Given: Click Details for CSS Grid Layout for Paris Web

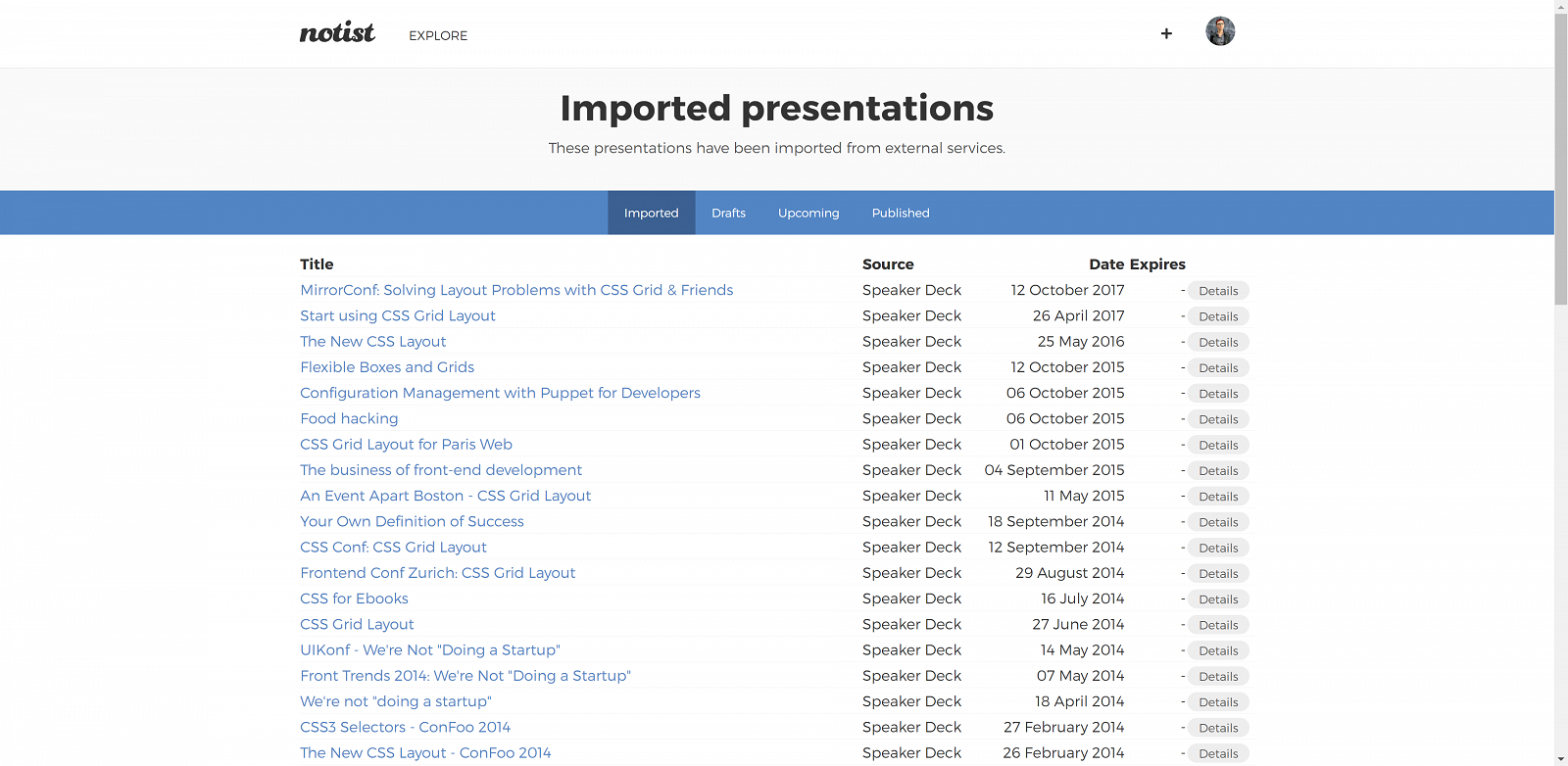Looking at the screenshot, I should 1218,445.
